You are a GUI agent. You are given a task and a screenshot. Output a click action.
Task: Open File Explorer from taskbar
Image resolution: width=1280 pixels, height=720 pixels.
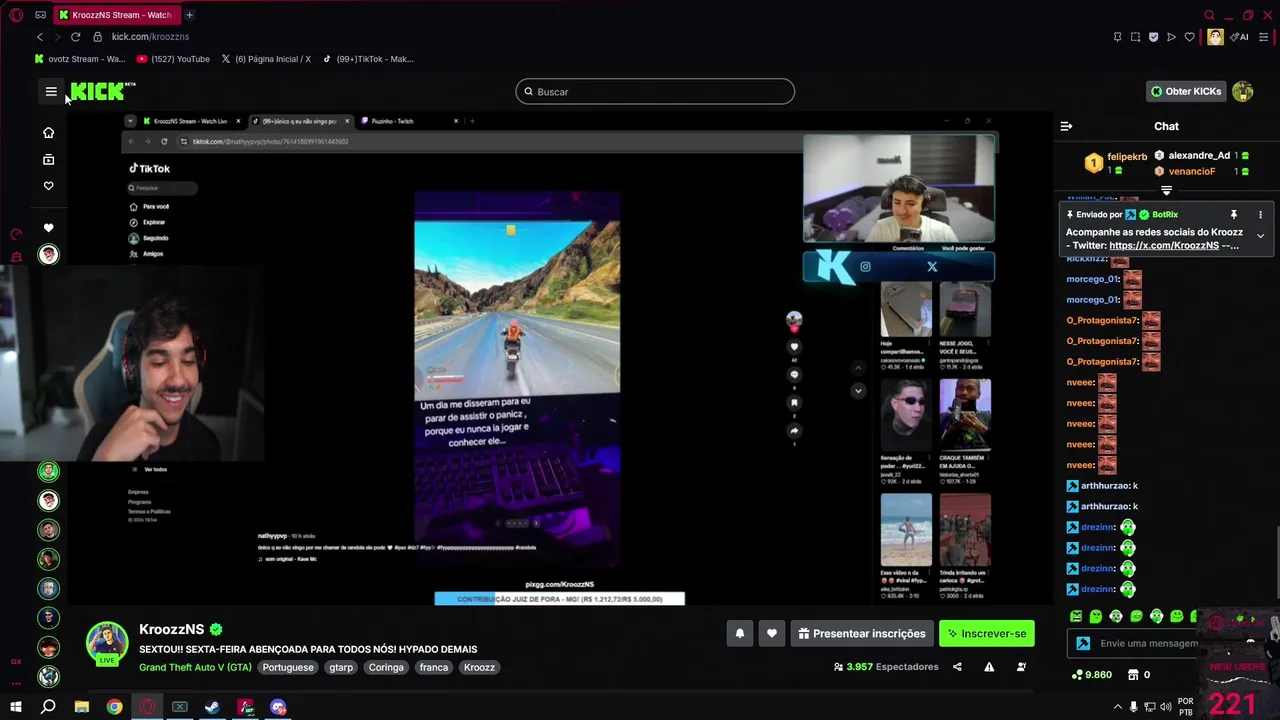(82, 707)
